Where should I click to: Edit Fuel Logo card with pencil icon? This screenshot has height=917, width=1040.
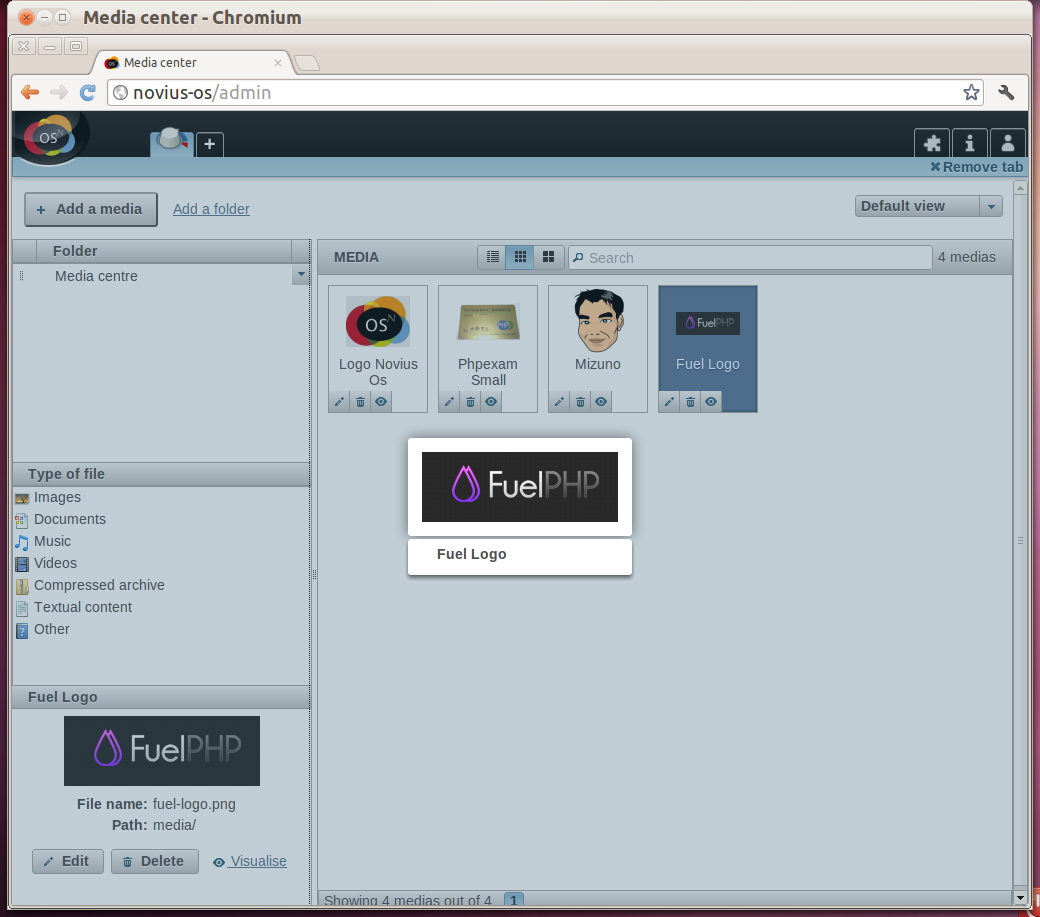[x=670, y=402]
